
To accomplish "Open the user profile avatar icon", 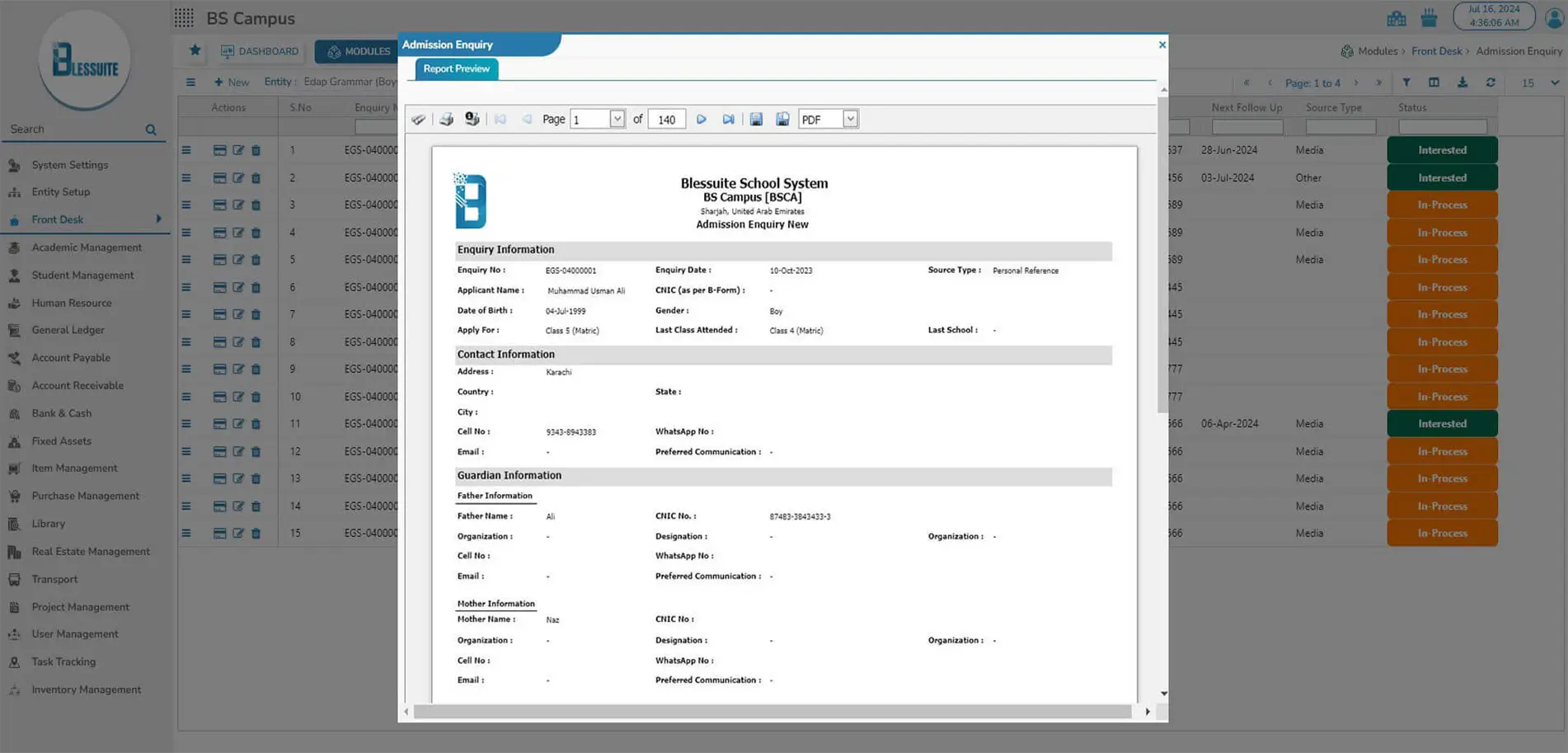I will (1554, 18).
